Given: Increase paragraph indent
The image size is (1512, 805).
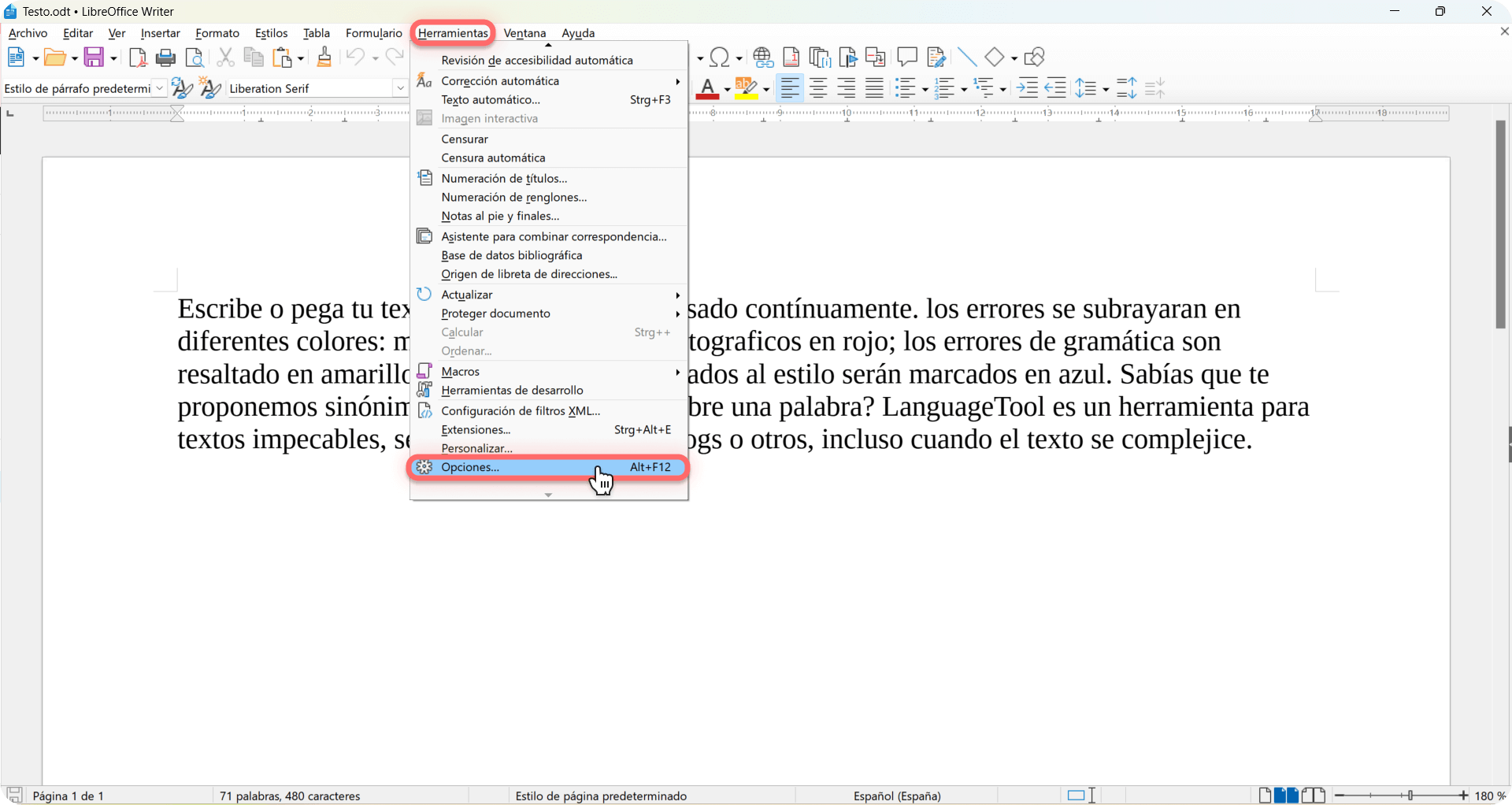Looking at the screenshot, I should pyautogui.click(x=1028, y=88).
